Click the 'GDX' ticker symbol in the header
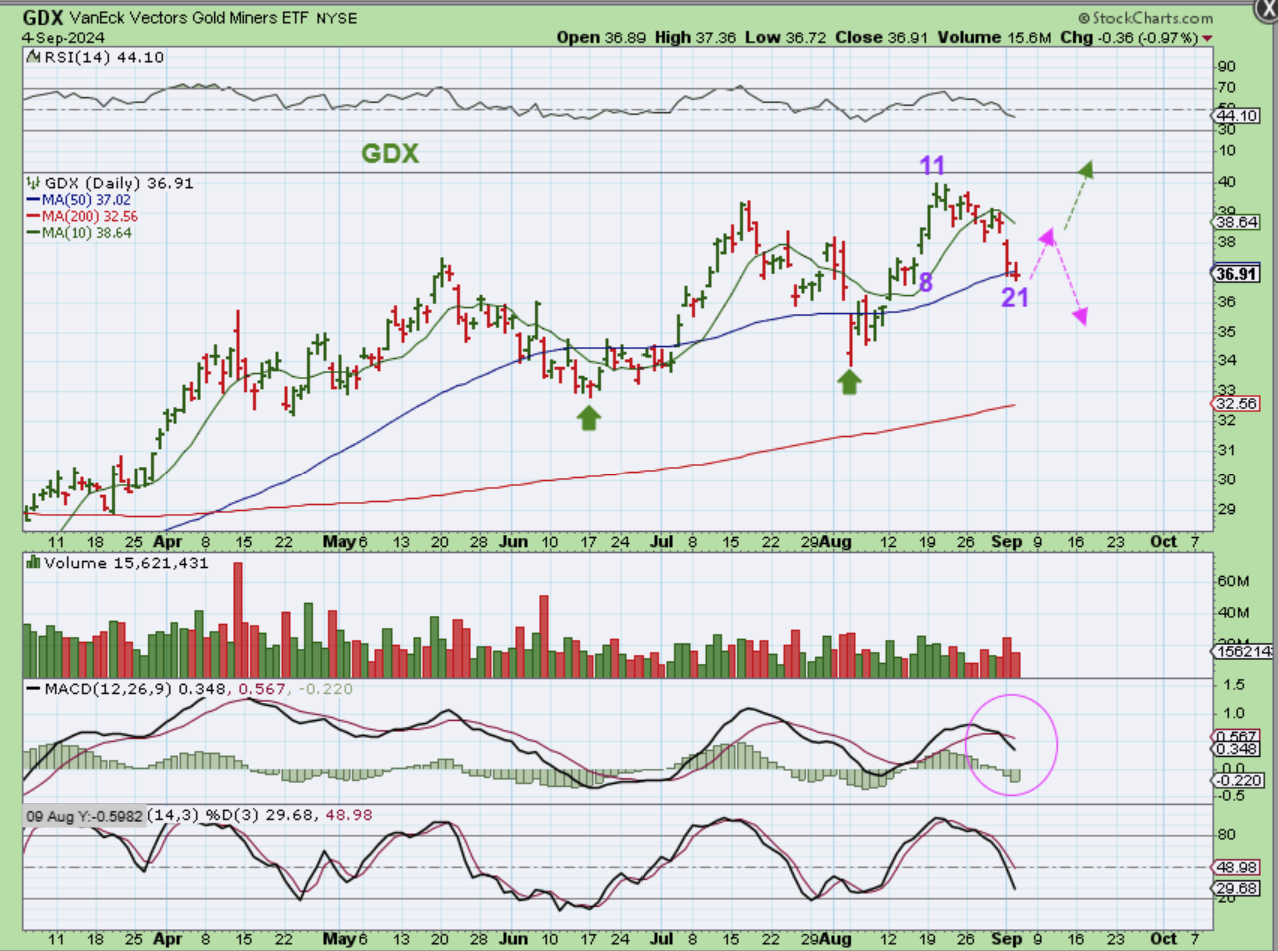 (43, 18)
